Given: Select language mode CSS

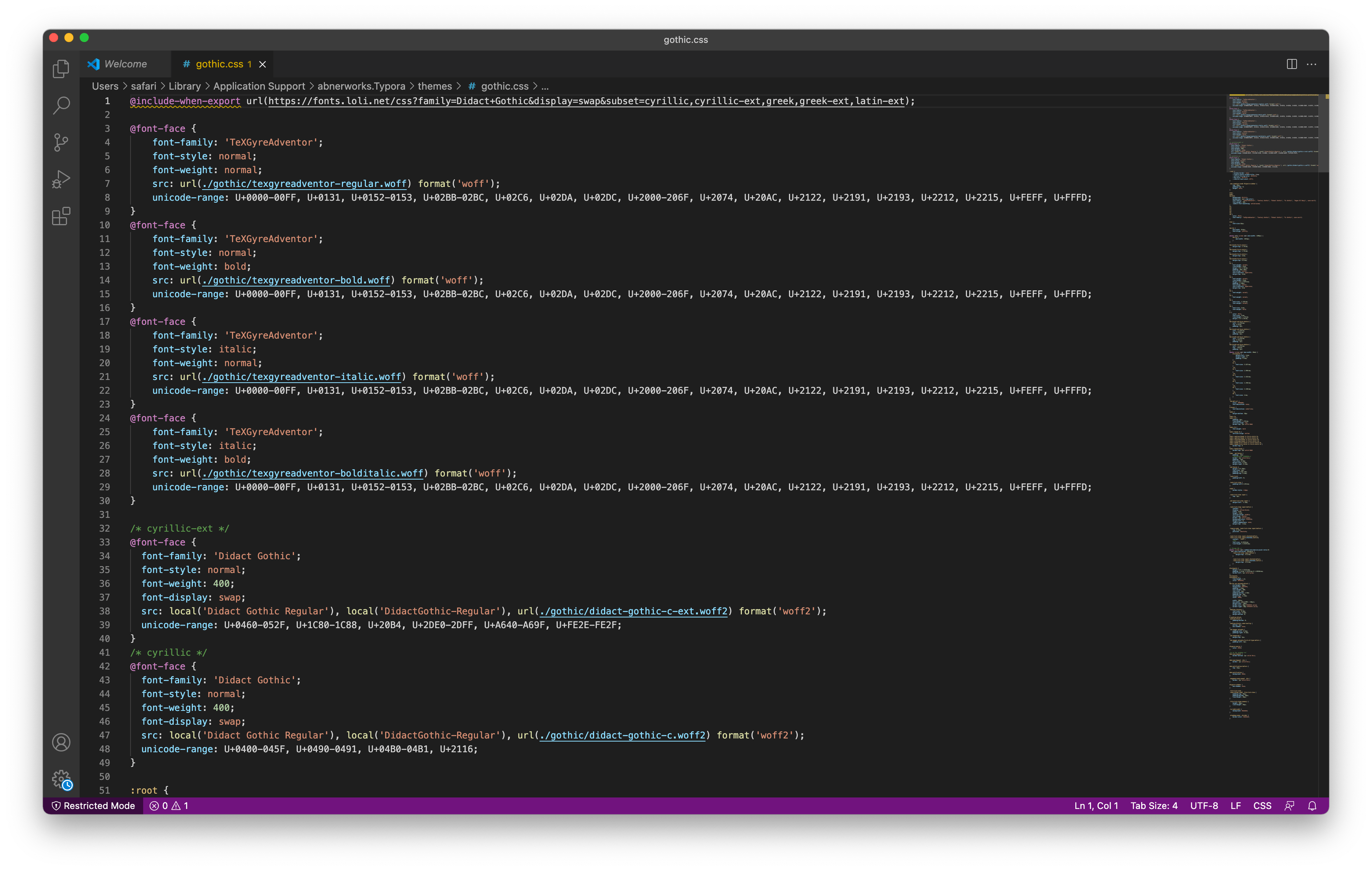Looking at the screenshot, I should tap(1262, 806).
